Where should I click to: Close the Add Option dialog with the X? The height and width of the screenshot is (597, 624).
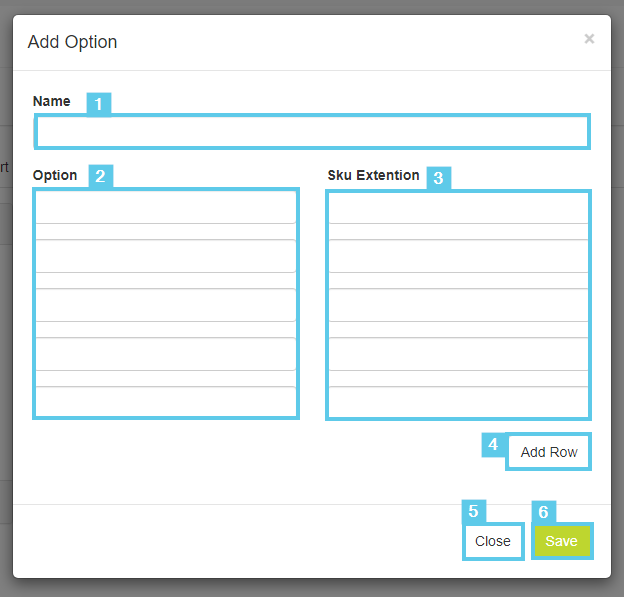(589, 39)
